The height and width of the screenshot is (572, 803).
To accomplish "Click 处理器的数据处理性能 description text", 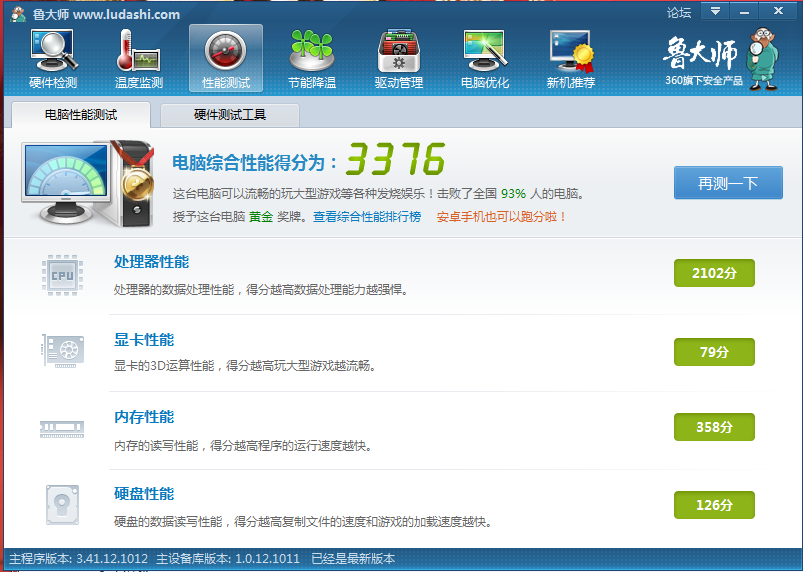I will [261, 290].
